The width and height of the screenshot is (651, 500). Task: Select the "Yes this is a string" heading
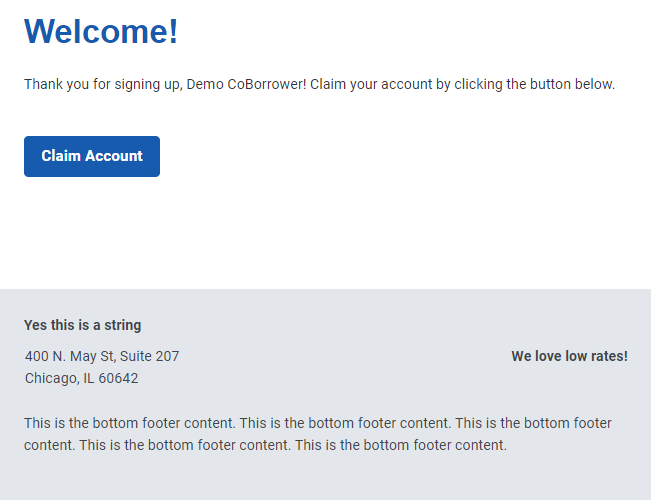click(83, 325)
